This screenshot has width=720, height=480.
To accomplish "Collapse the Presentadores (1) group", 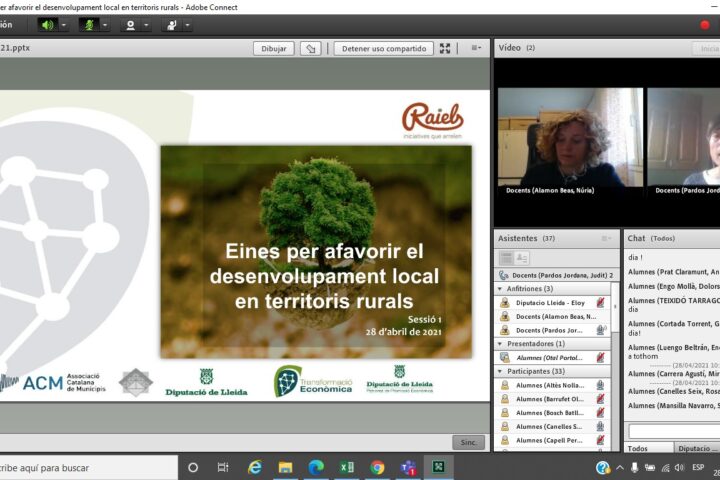I will pyautogui.click(x=500, y=344).
